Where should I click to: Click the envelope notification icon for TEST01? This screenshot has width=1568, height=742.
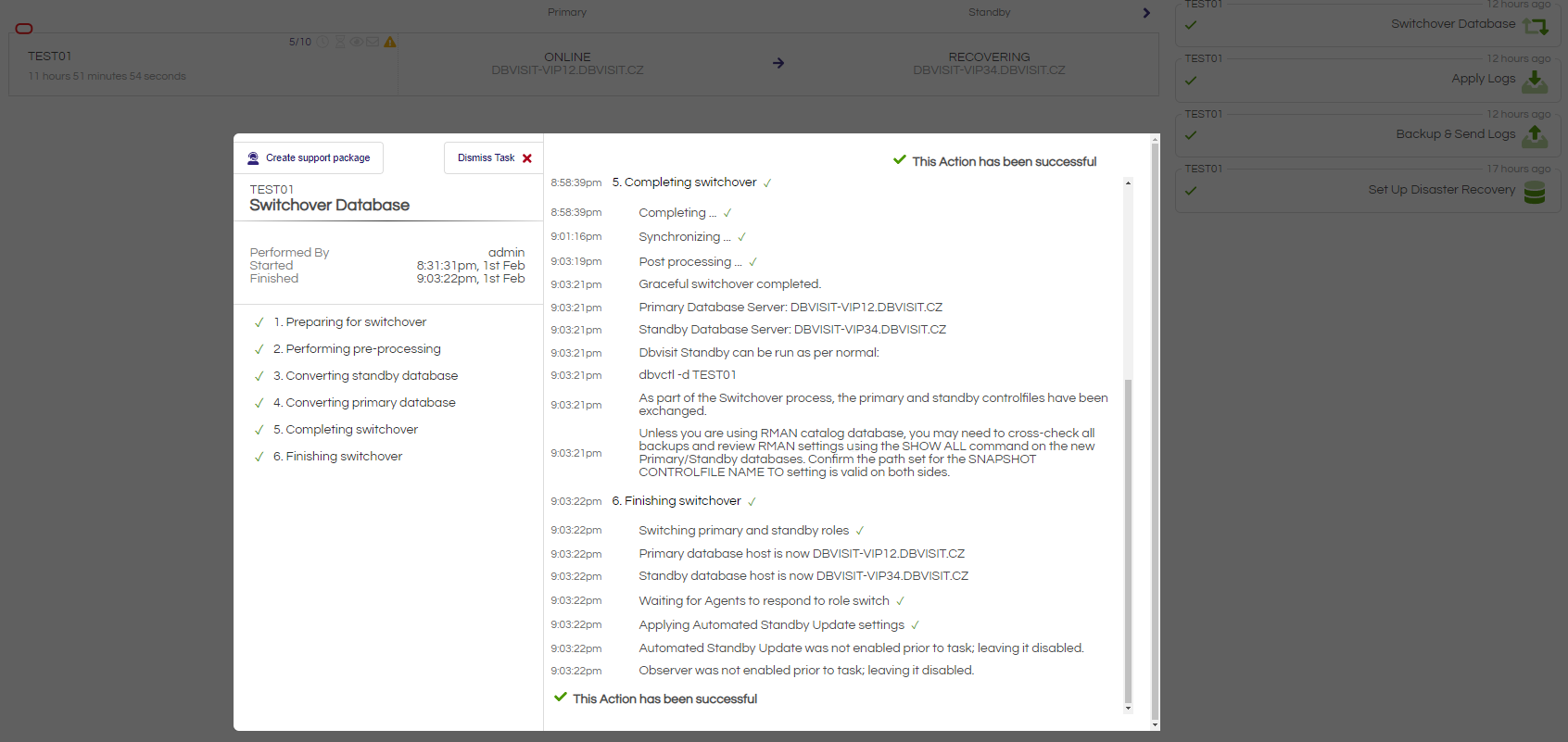pyautogui.click(x=373, y=42)
